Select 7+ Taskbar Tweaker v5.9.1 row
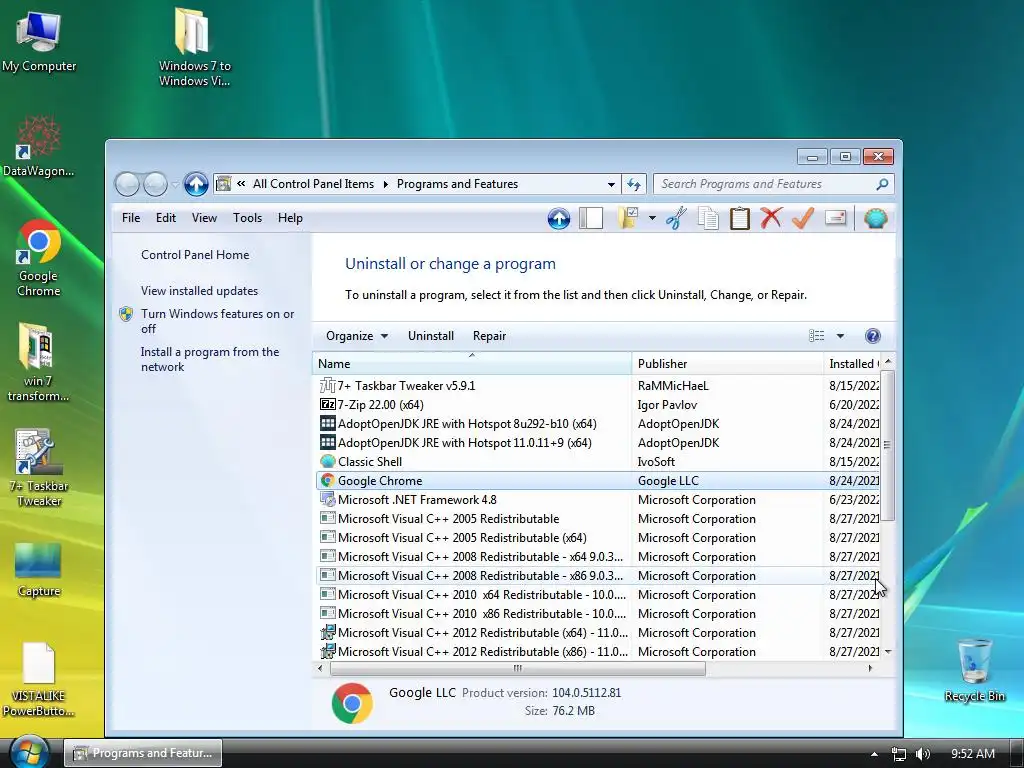This screenshot has height=768, width=1024. click(x=598, y=386)
